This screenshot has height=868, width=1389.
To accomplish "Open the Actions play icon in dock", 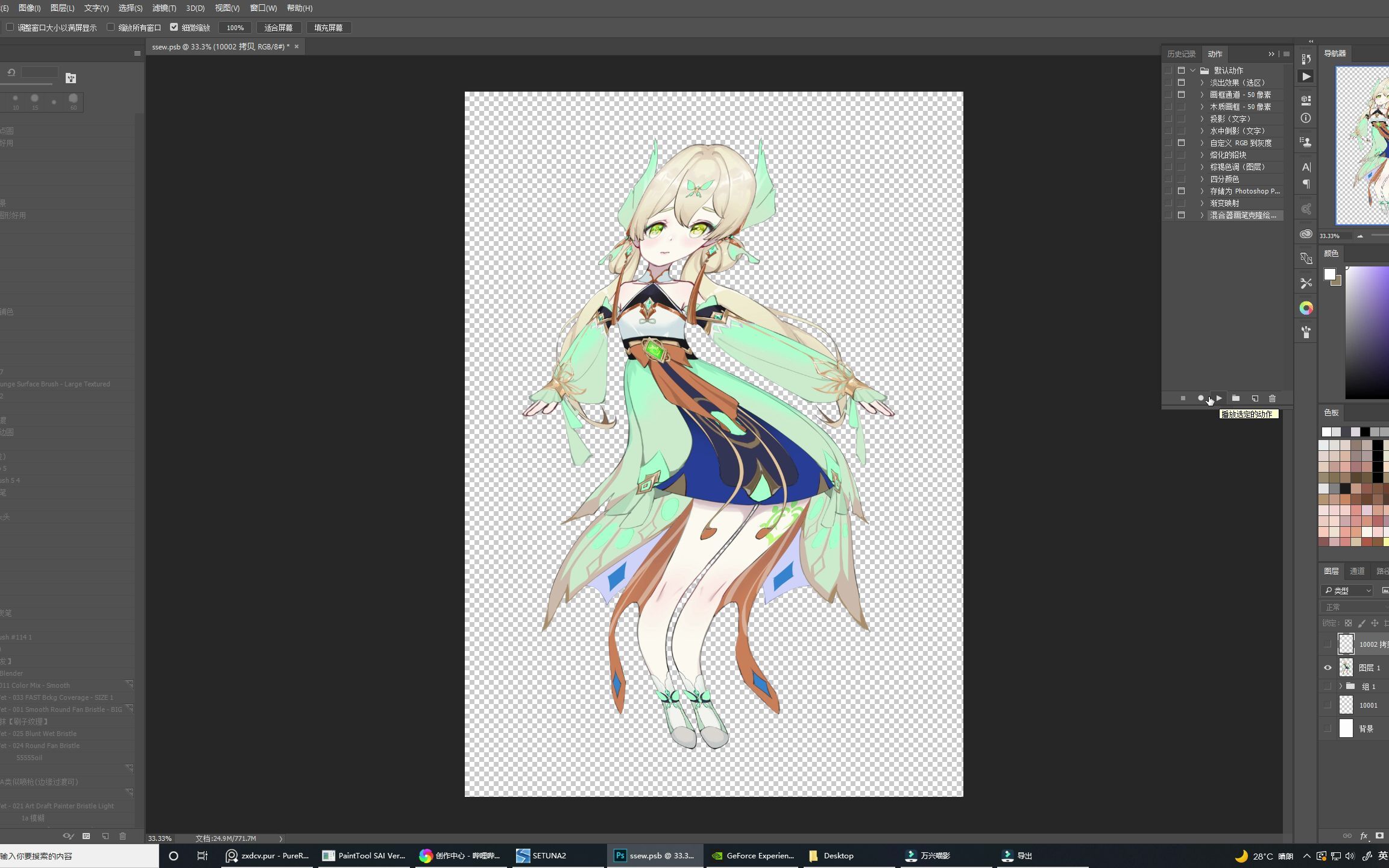I will point(1306,77).
